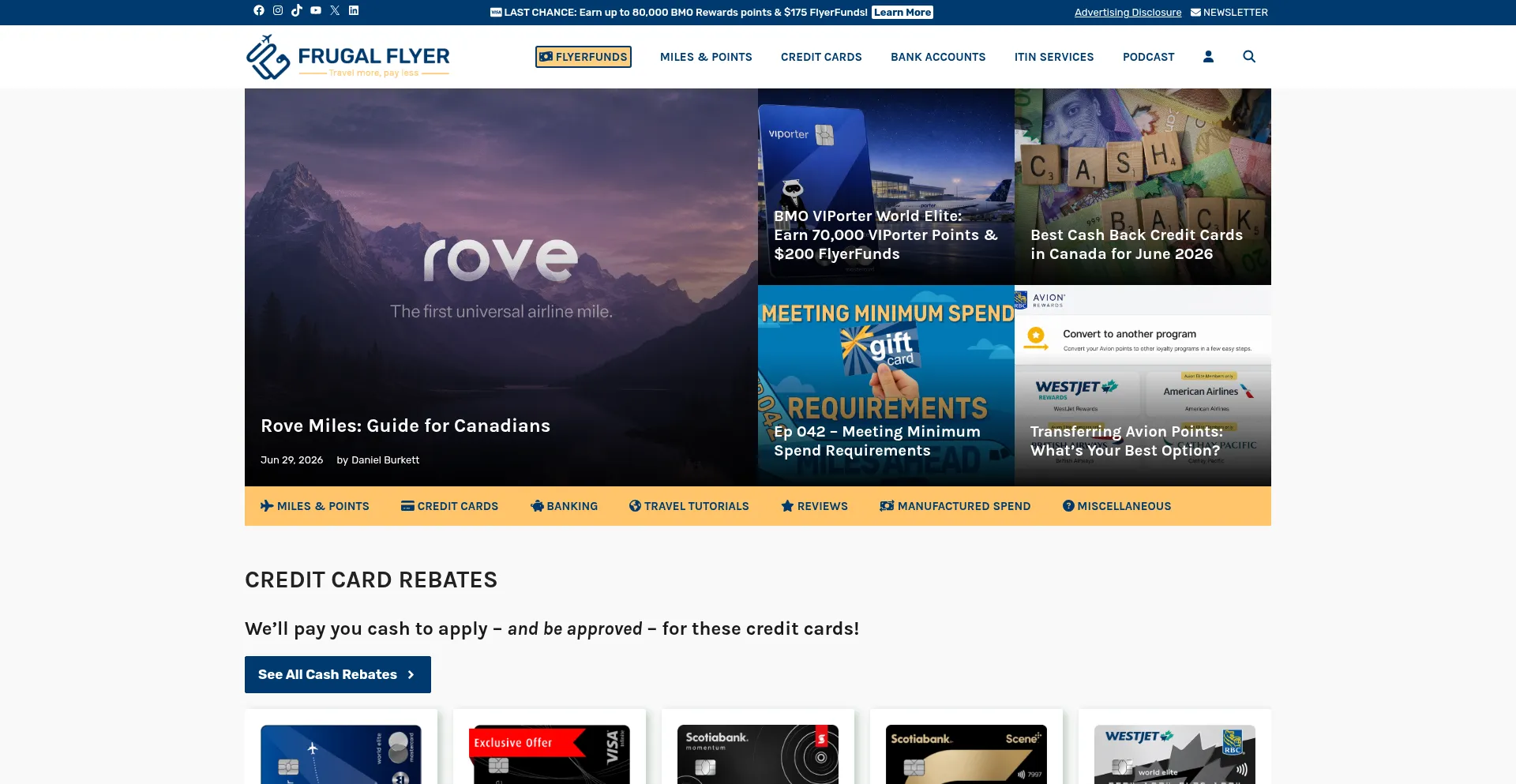Viewport: 1516px width, 784px height.
Task: Click the WestJet RBC World Elite card image
Action: click(x=1175, y=755)
